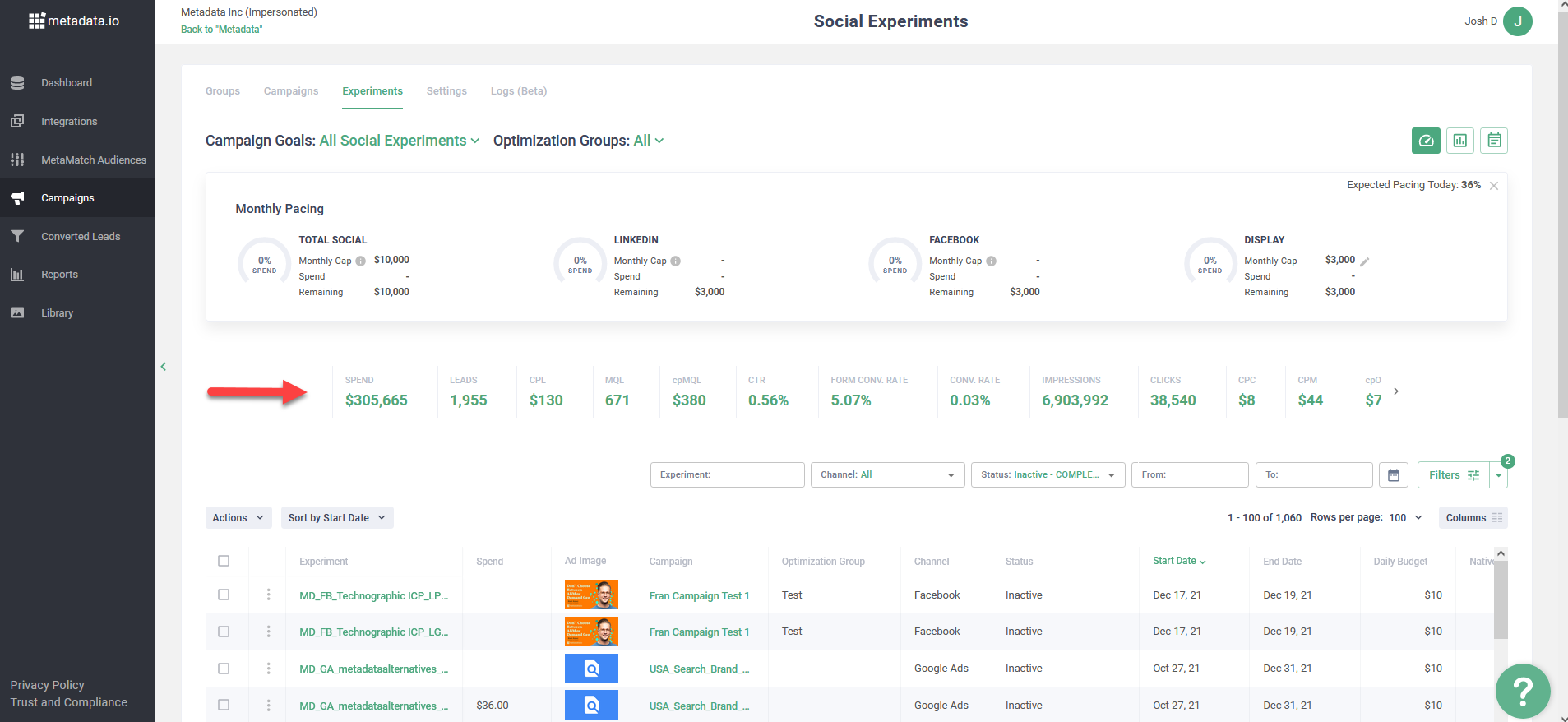Expand the Campaign Goals dropdown

[400, 141]
